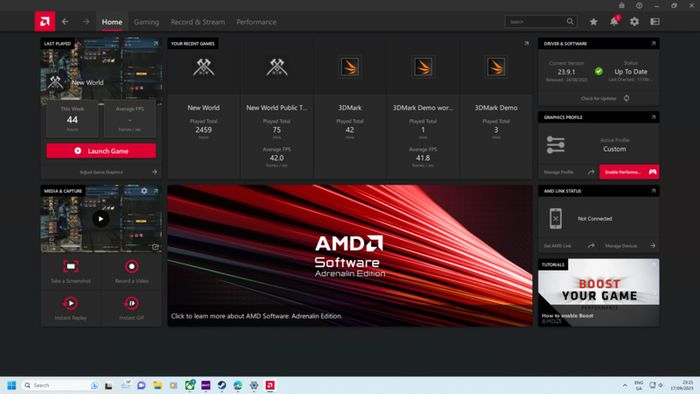The width and height of the screenshot is (700, 394).
Task: Click Check for Updates text
Action: (x=599, y=98)
